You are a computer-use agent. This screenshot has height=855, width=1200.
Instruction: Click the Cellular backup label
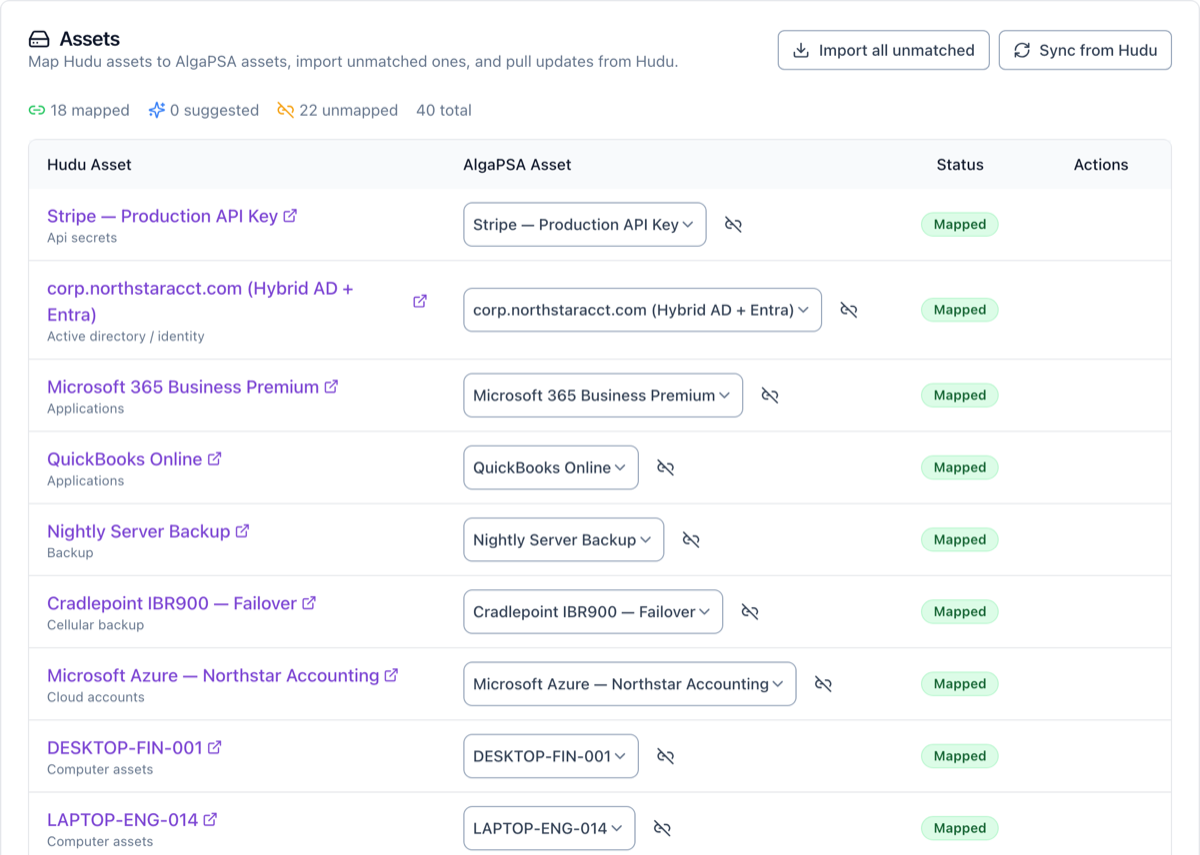pos(96,625)
